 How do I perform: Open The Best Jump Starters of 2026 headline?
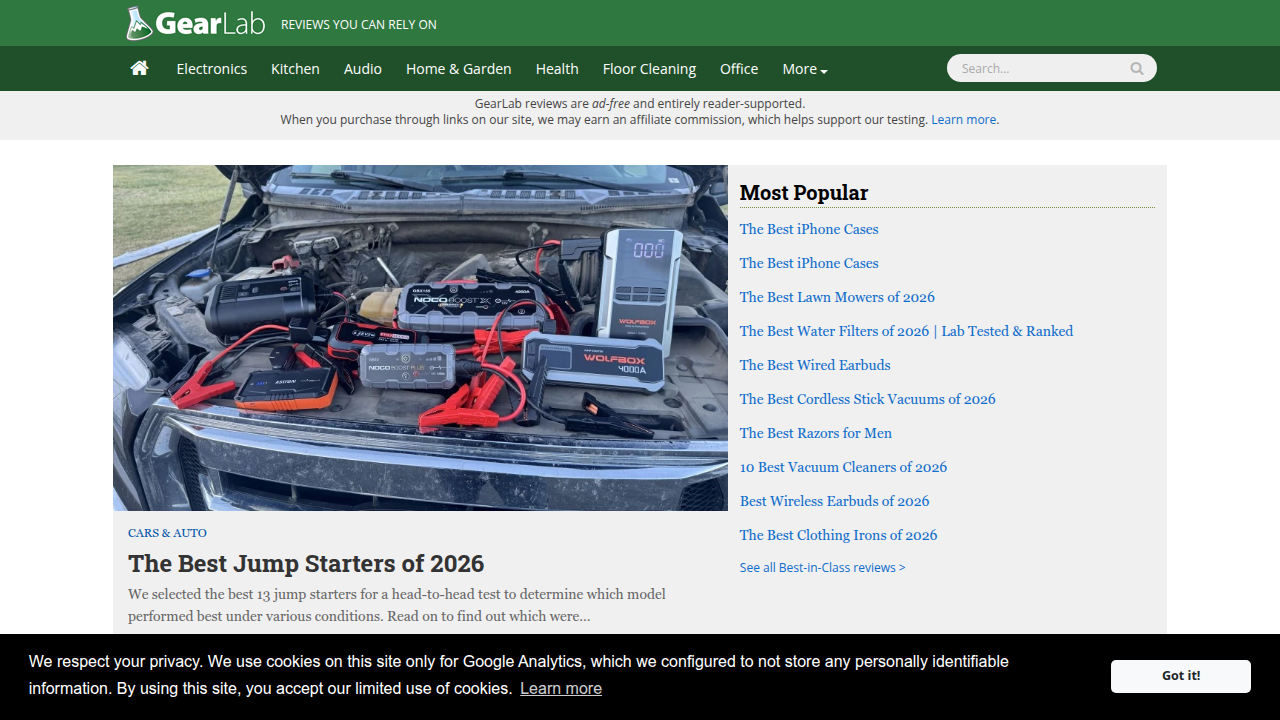[x=306, y=563]
